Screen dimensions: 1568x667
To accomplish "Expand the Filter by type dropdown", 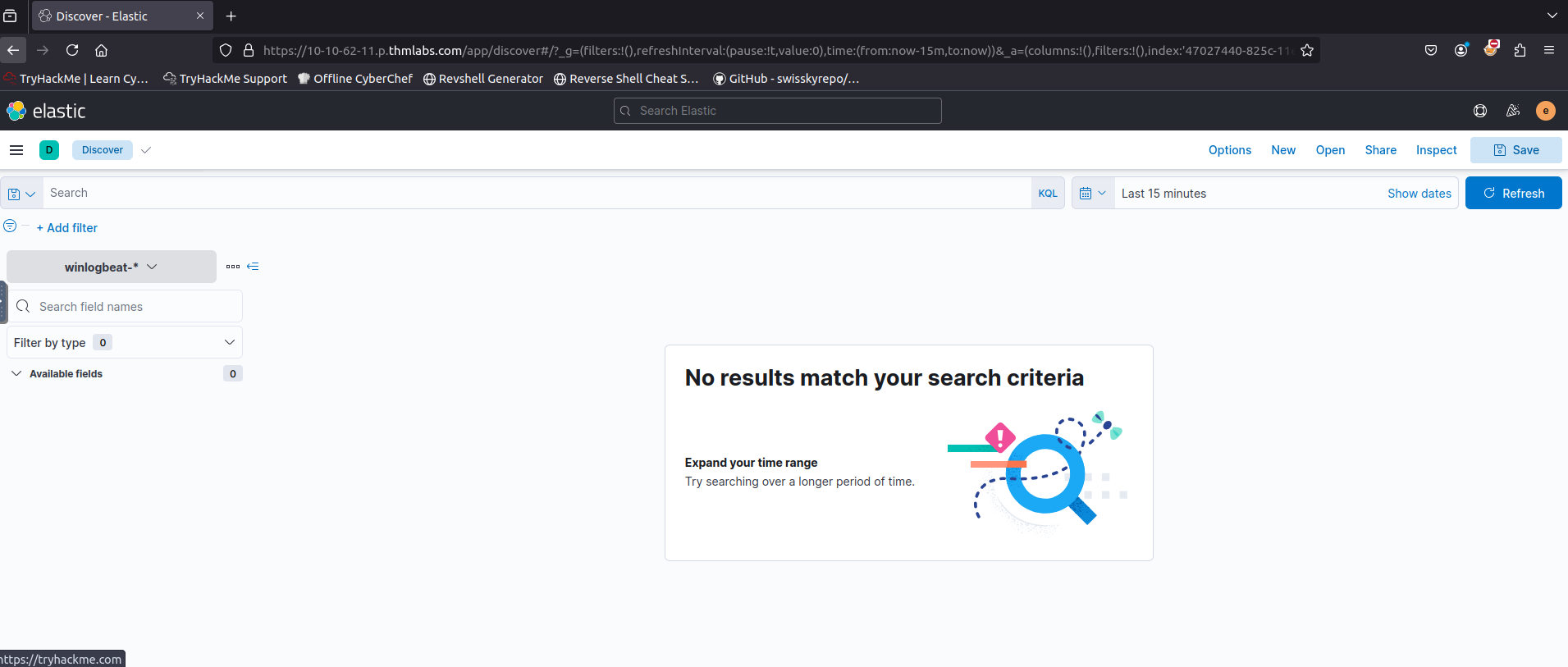I will point(125,343).
